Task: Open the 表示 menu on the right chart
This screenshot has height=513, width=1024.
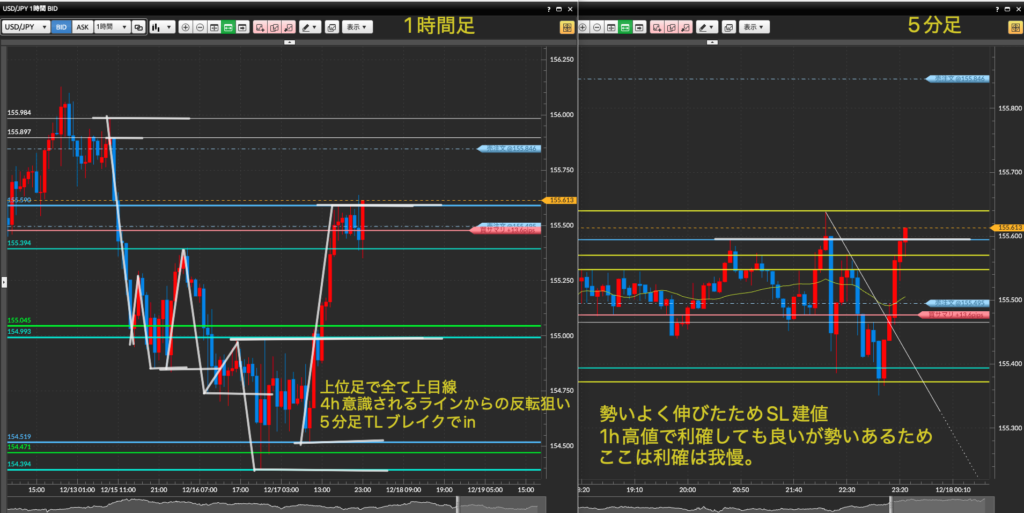Action: tap(756, 27)
